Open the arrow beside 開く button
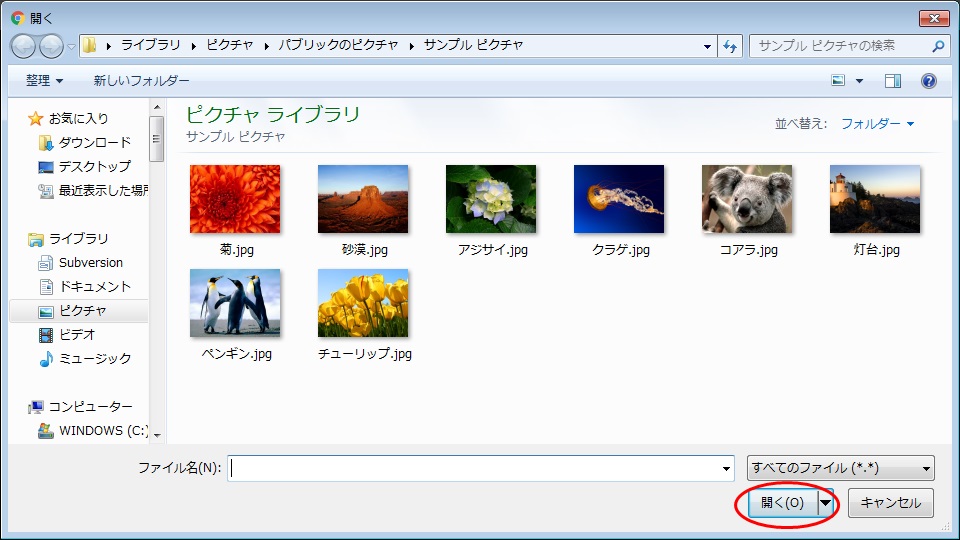The height and width of the screenshot is (540, 960). (x=826, y=503)
